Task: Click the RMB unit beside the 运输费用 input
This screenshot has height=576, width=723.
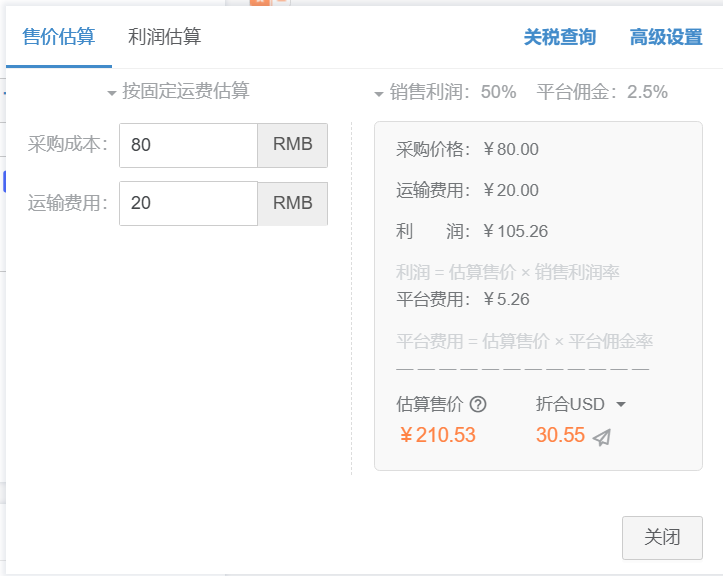Action: point(292,203)
